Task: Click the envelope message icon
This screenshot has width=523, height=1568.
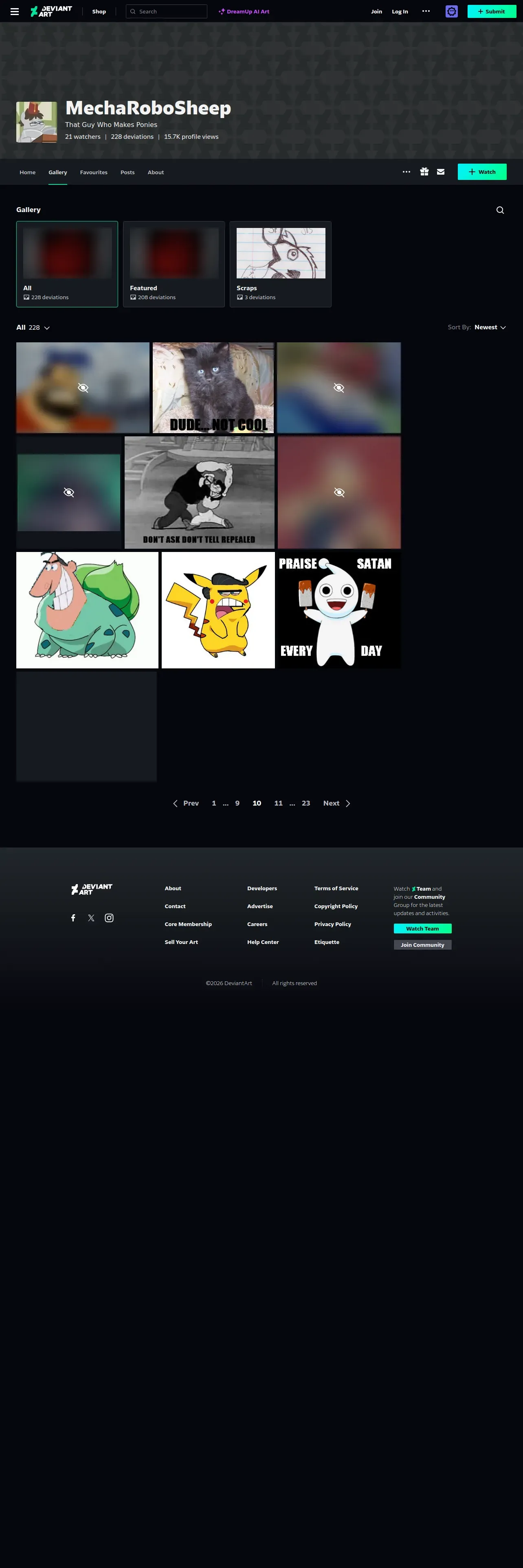Action: coord(441,172)
